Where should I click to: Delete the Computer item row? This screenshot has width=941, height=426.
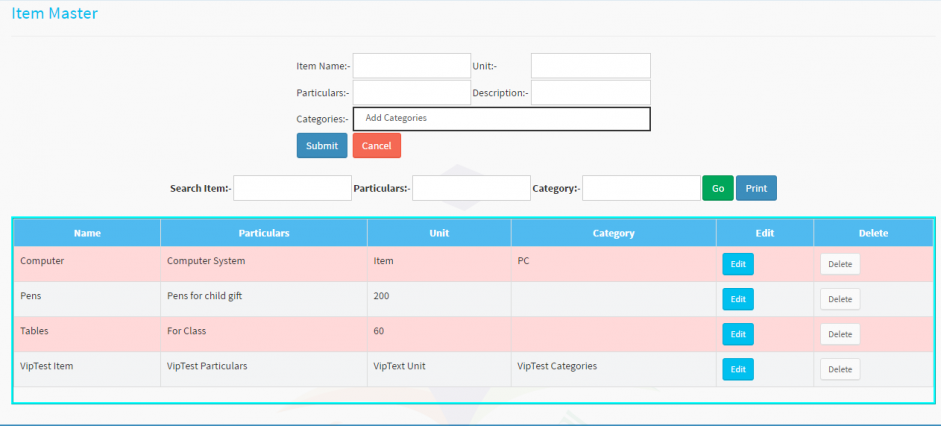point(840,264)
